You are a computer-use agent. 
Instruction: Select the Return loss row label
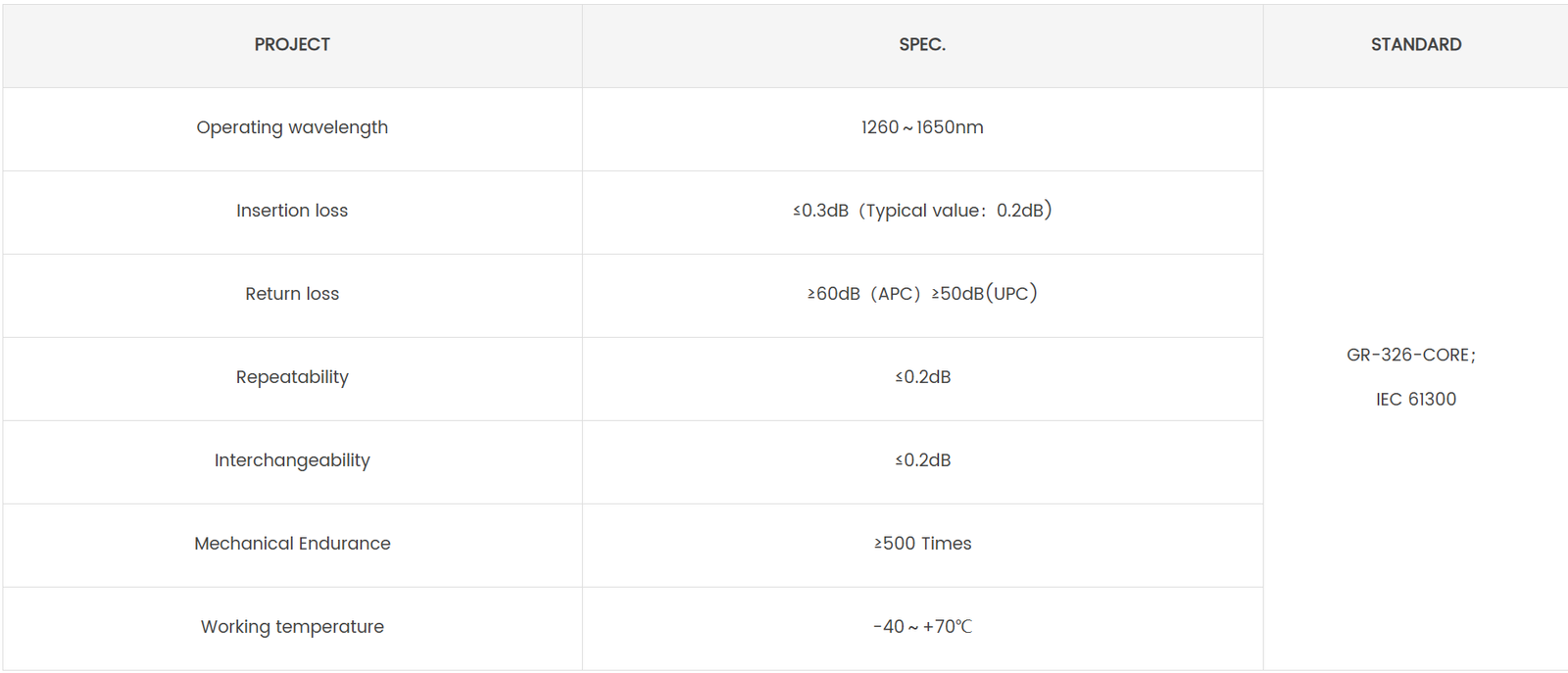tap(292, 294)
